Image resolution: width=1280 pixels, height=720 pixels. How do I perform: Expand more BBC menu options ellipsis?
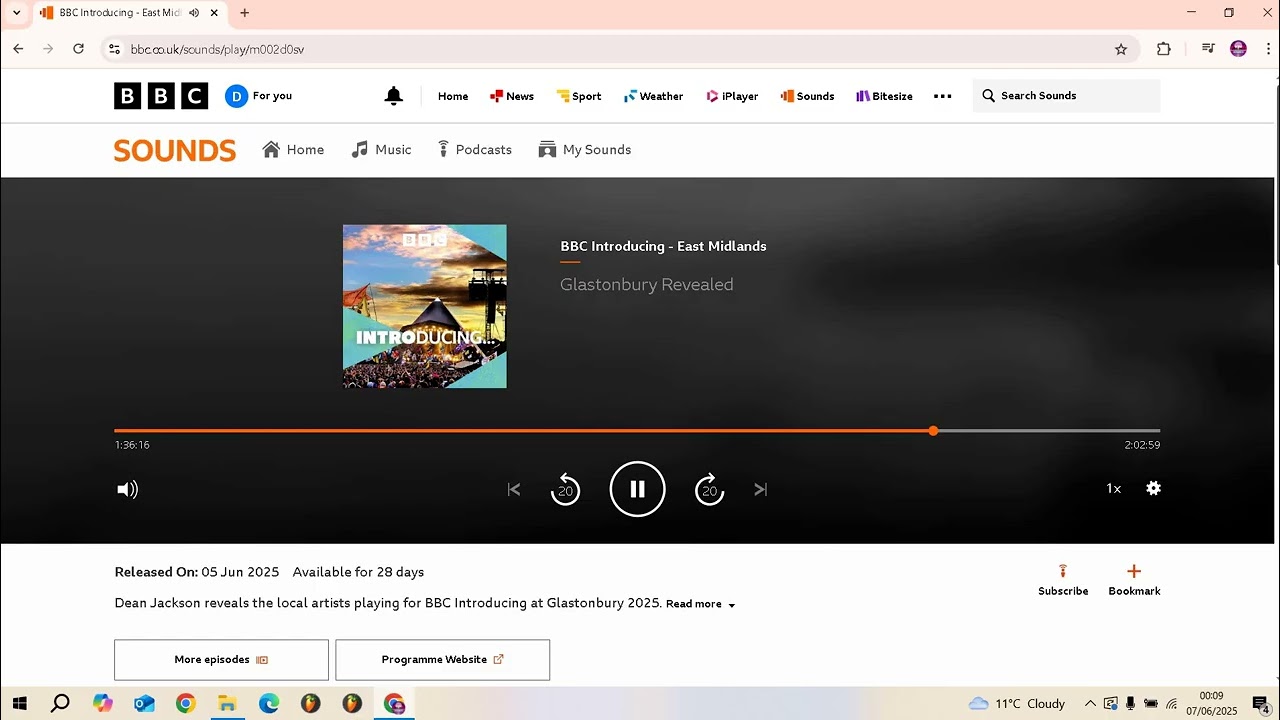[x=942, y=96]
